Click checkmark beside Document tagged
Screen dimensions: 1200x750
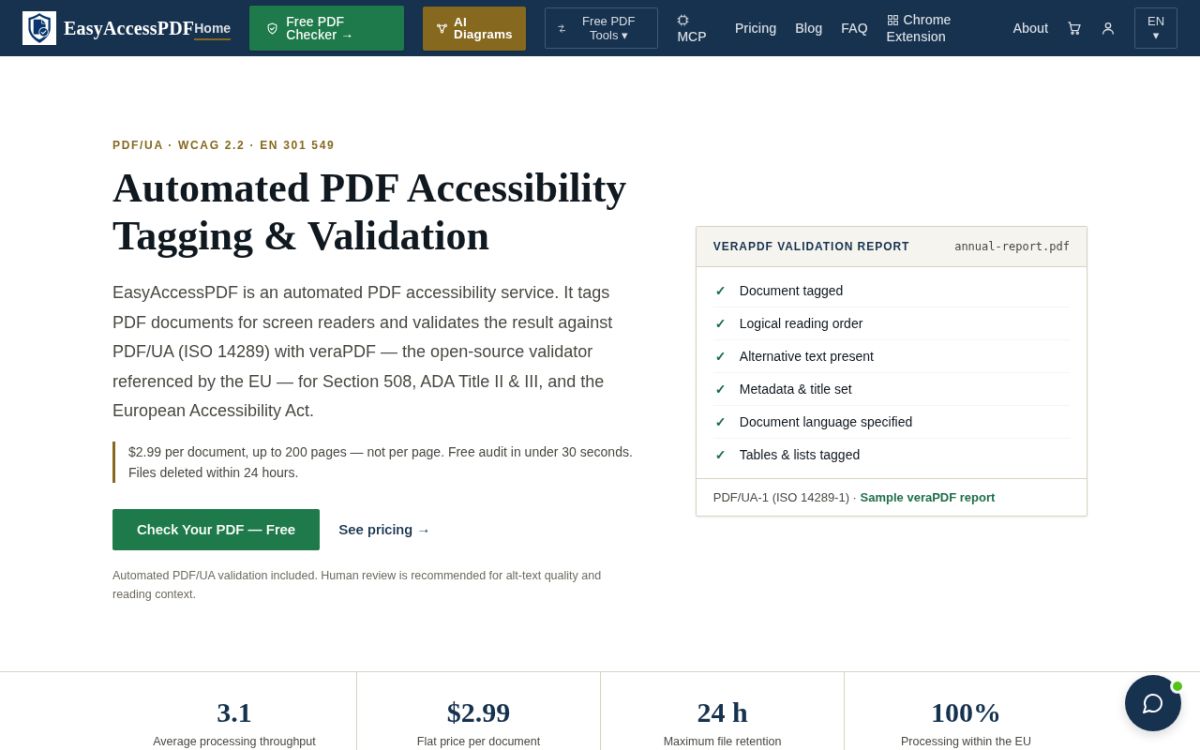[720, 291]
